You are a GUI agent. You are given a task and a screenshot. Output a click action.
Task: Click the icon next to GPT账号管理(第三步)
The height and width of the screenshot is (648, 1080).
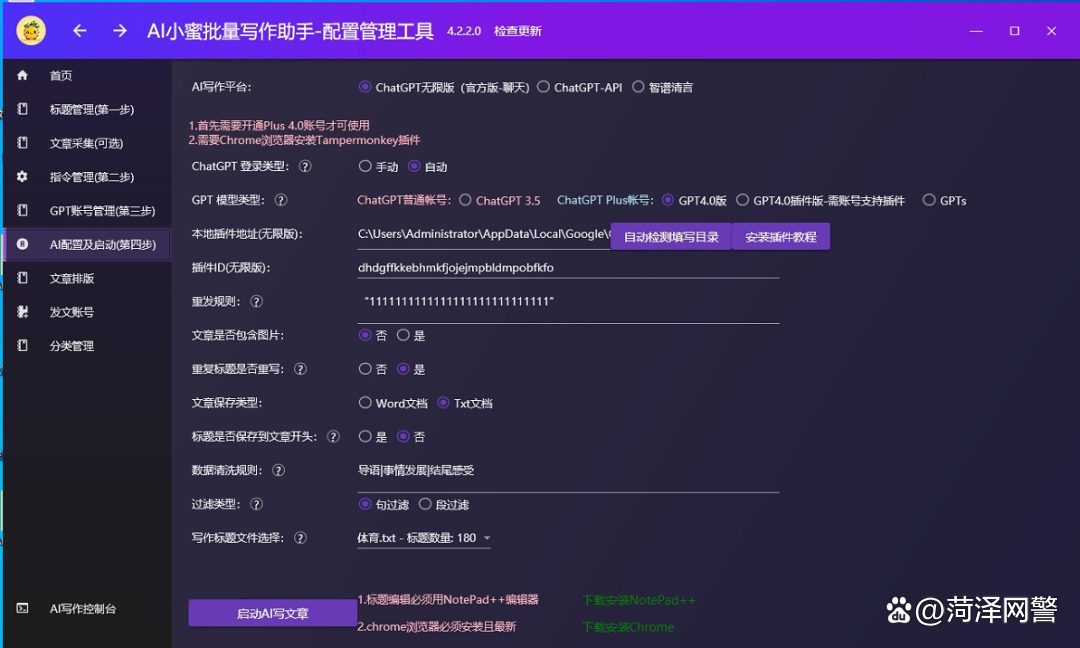point(23,210)
